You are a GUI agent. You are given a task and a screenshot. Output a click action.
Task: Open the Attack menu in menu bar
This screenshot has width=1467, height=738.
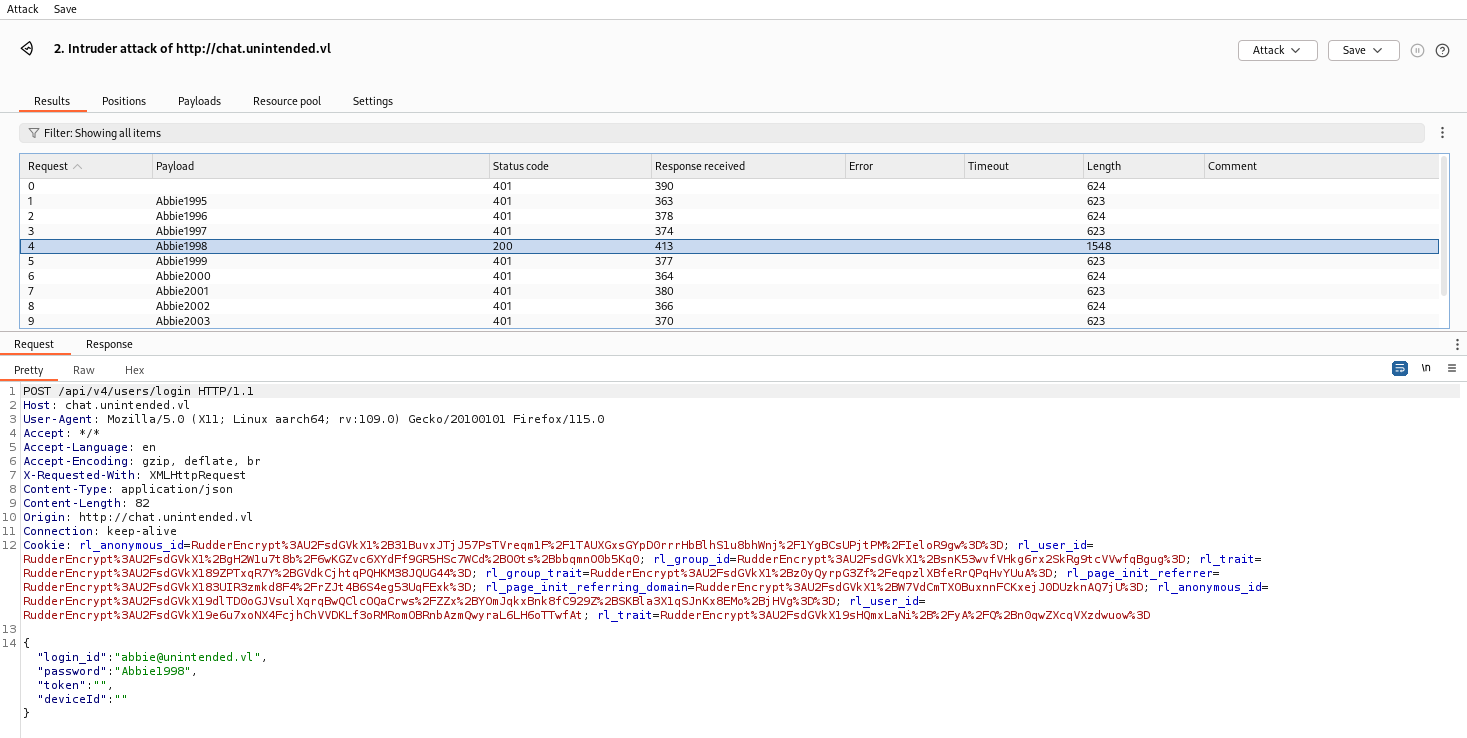23,9
